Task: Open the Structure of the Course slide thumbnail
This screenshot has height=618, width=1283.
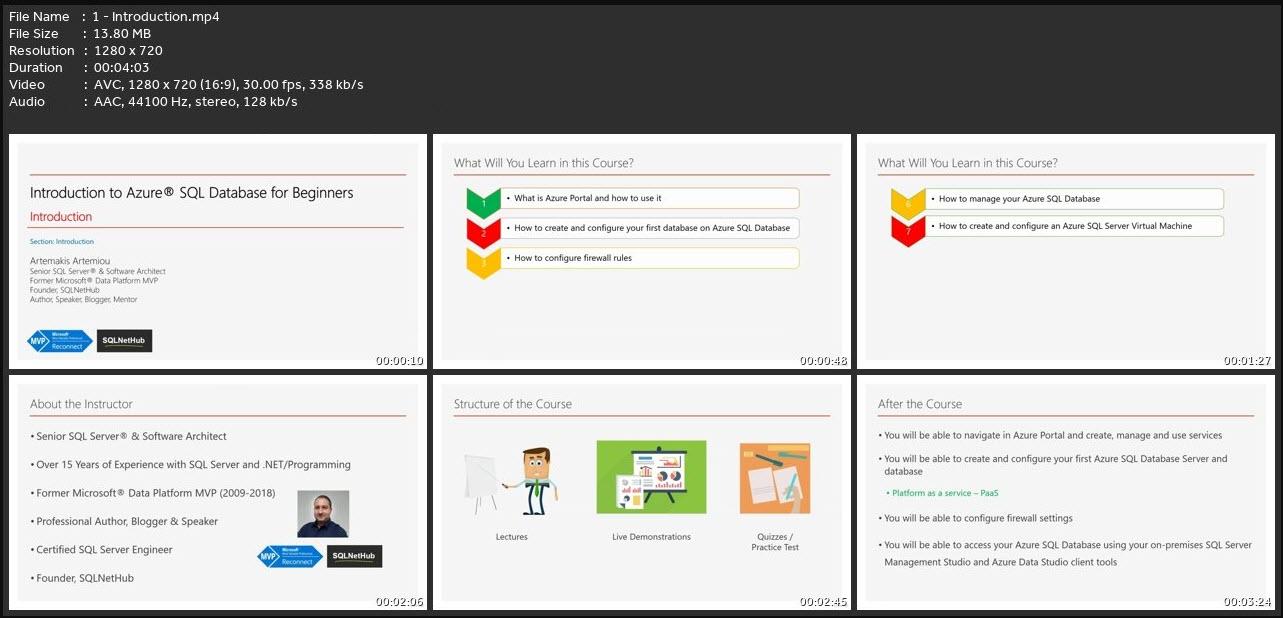Action: pos(641,491)
